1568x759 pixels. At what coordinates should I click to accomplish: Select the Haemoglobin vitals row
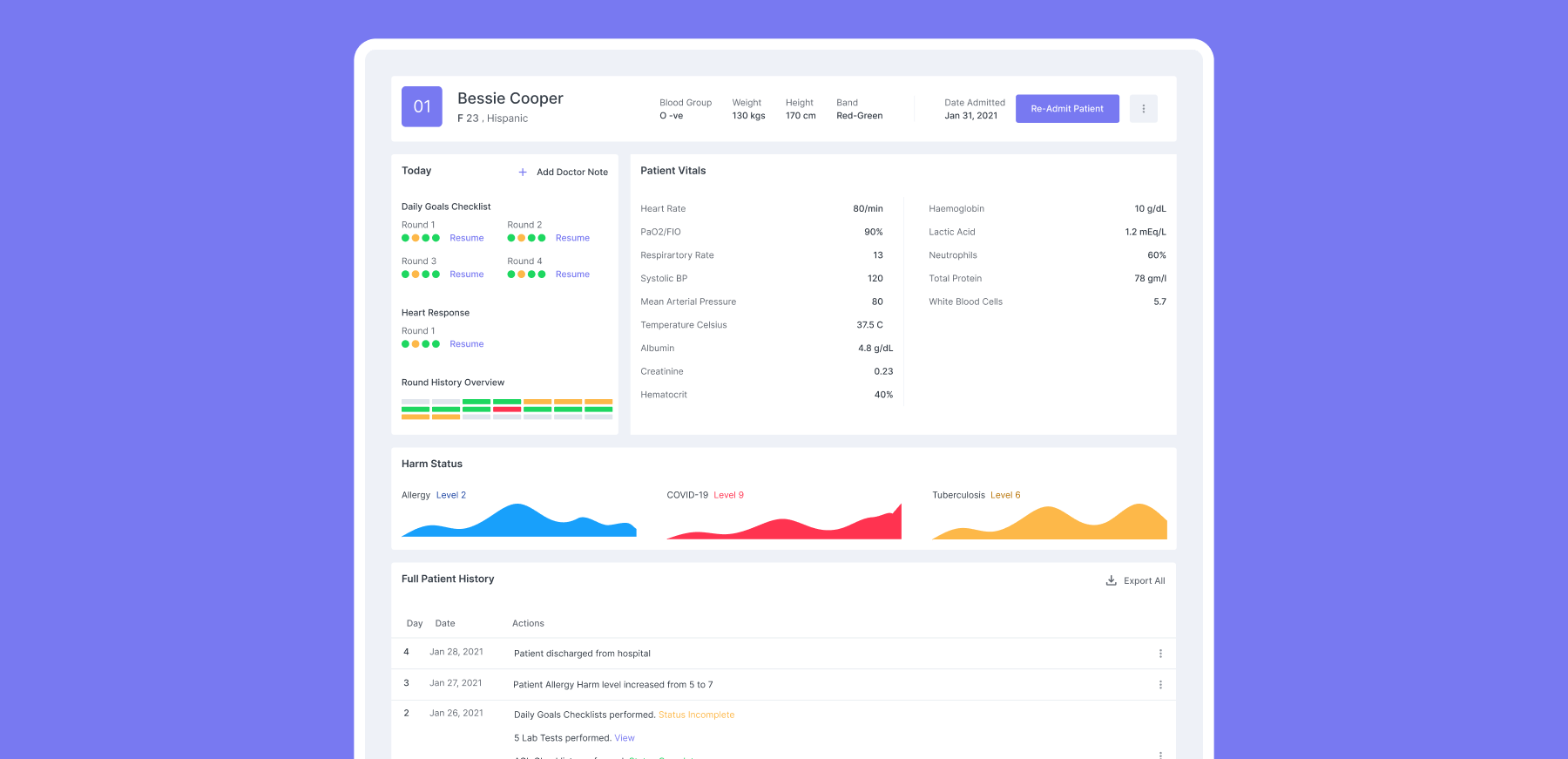click(1047, 209)
